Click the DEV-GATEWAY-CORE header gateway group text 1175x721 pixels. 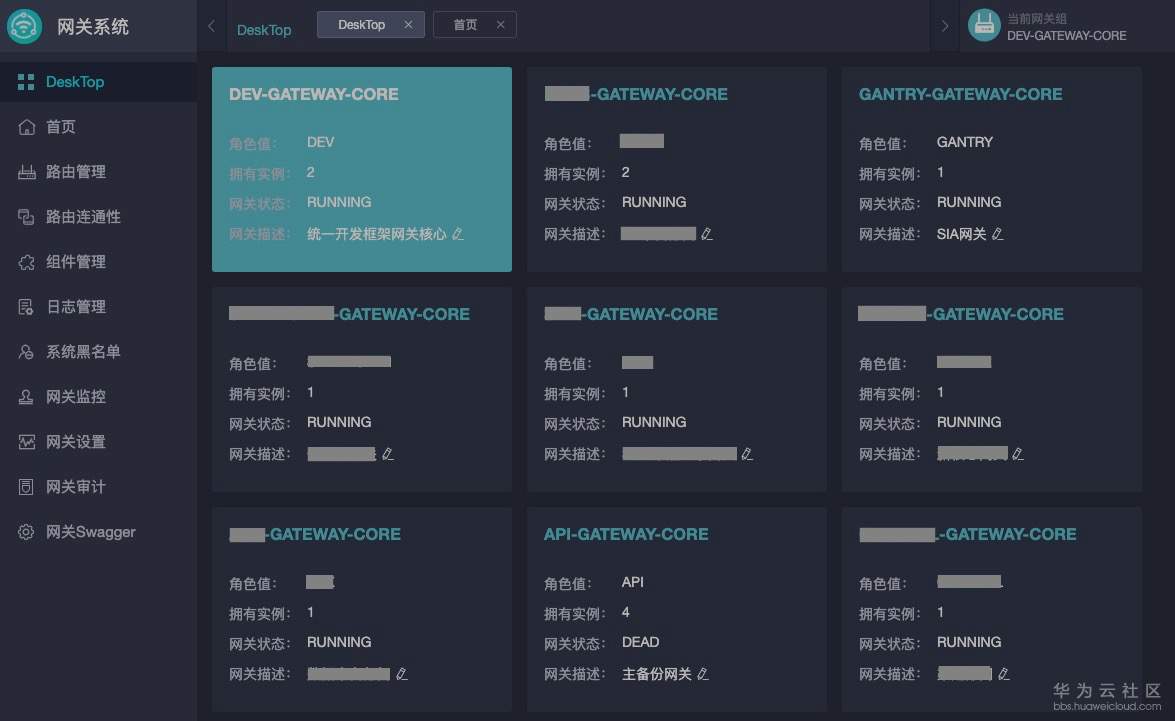1066,35
